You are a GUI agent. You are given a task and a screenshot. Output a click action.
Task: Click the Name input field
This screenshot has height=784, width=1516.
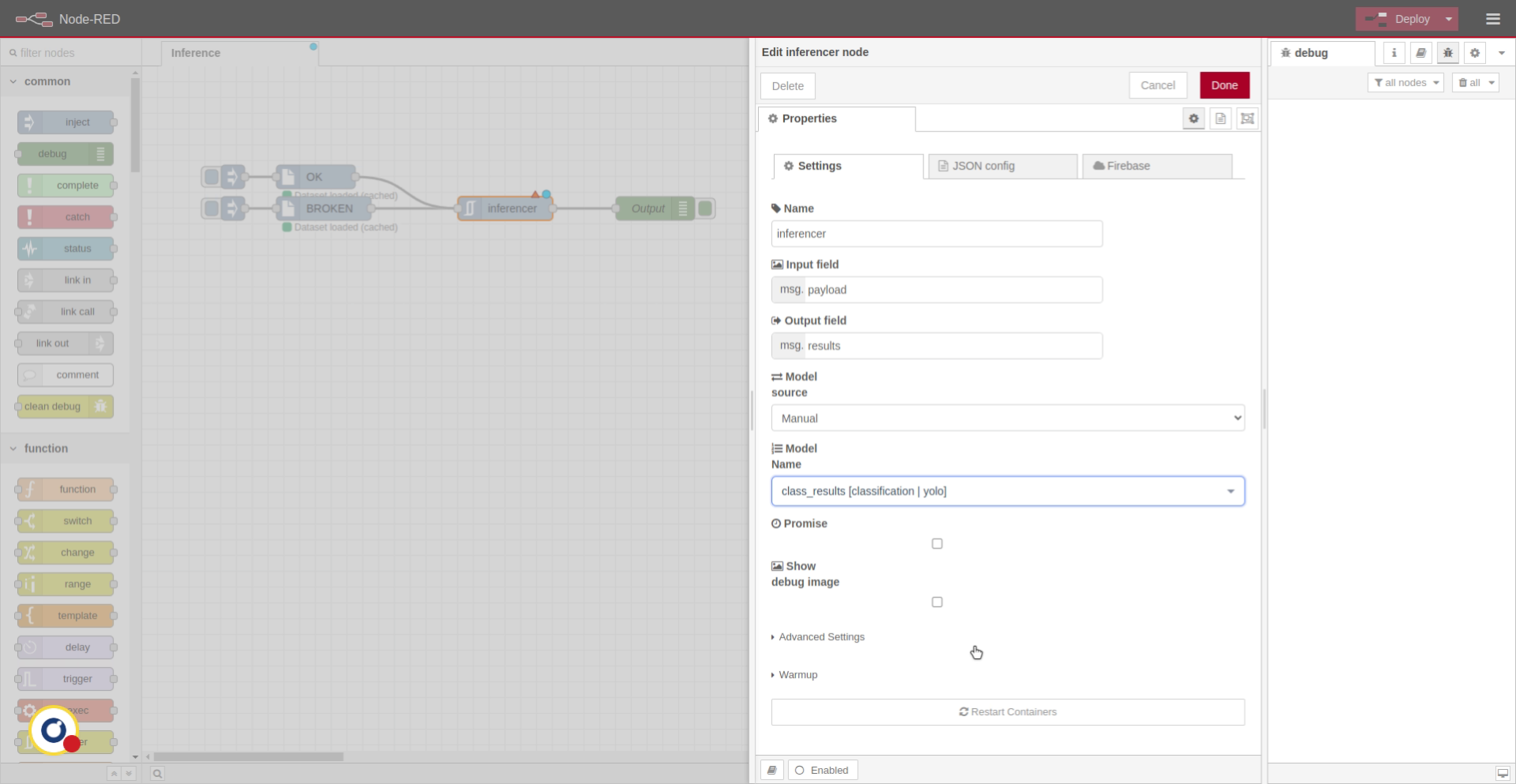click(x=936, y=234)
